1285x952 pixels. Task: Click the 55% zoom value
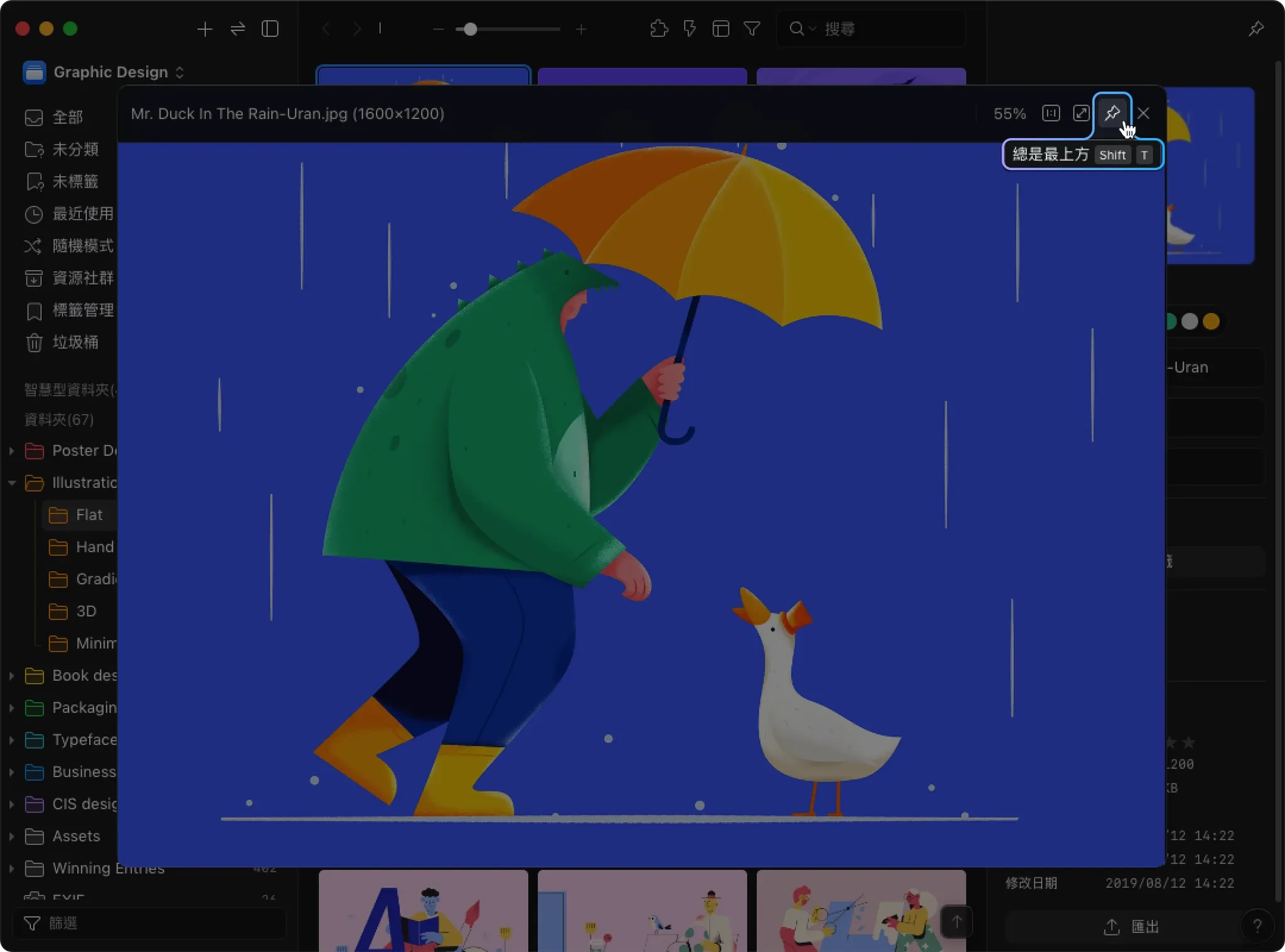pos(1010,114)
